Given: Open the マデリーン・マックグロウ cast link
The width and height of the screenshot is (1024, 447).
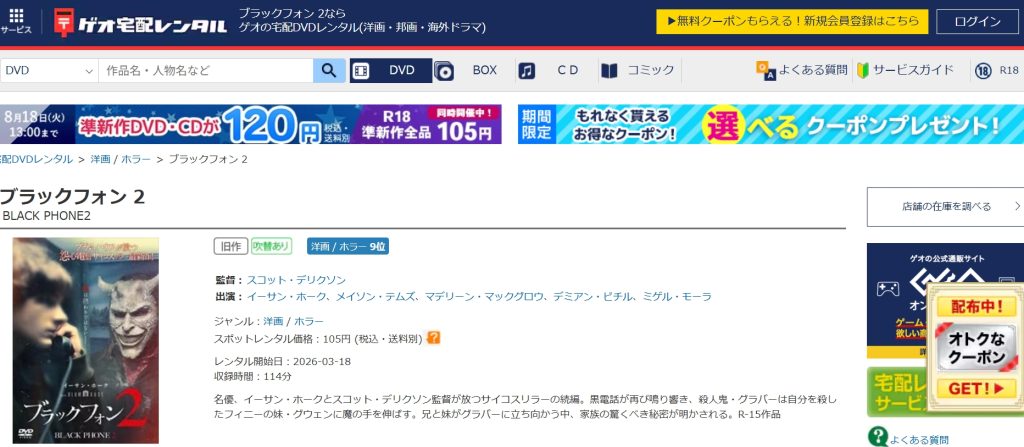Looking at the screenshot, I should tap(484, 297).
